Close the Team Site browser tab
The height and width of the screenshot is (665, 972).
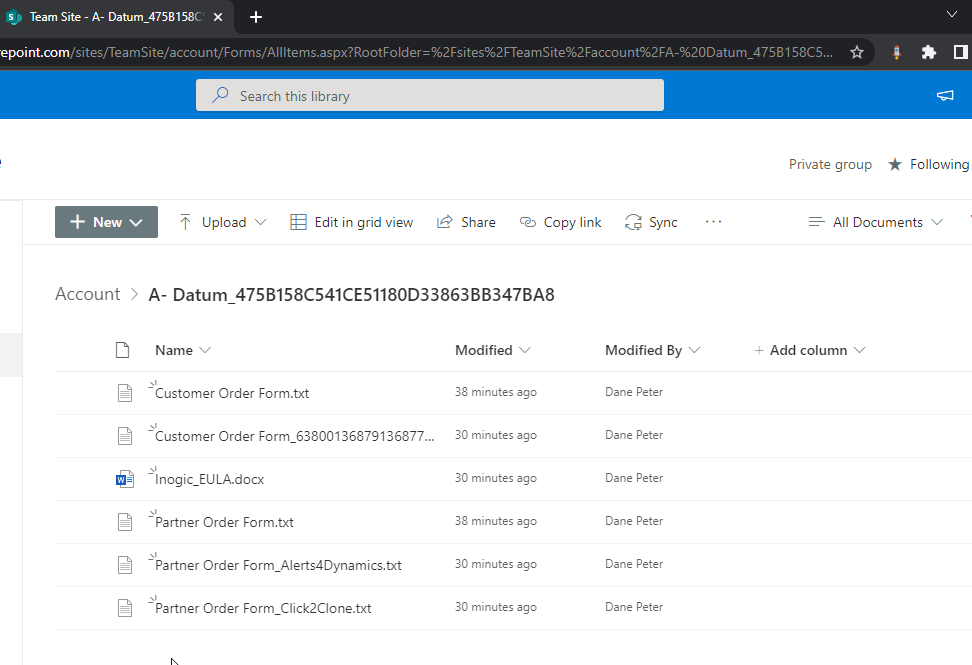[x=218, y=17]
